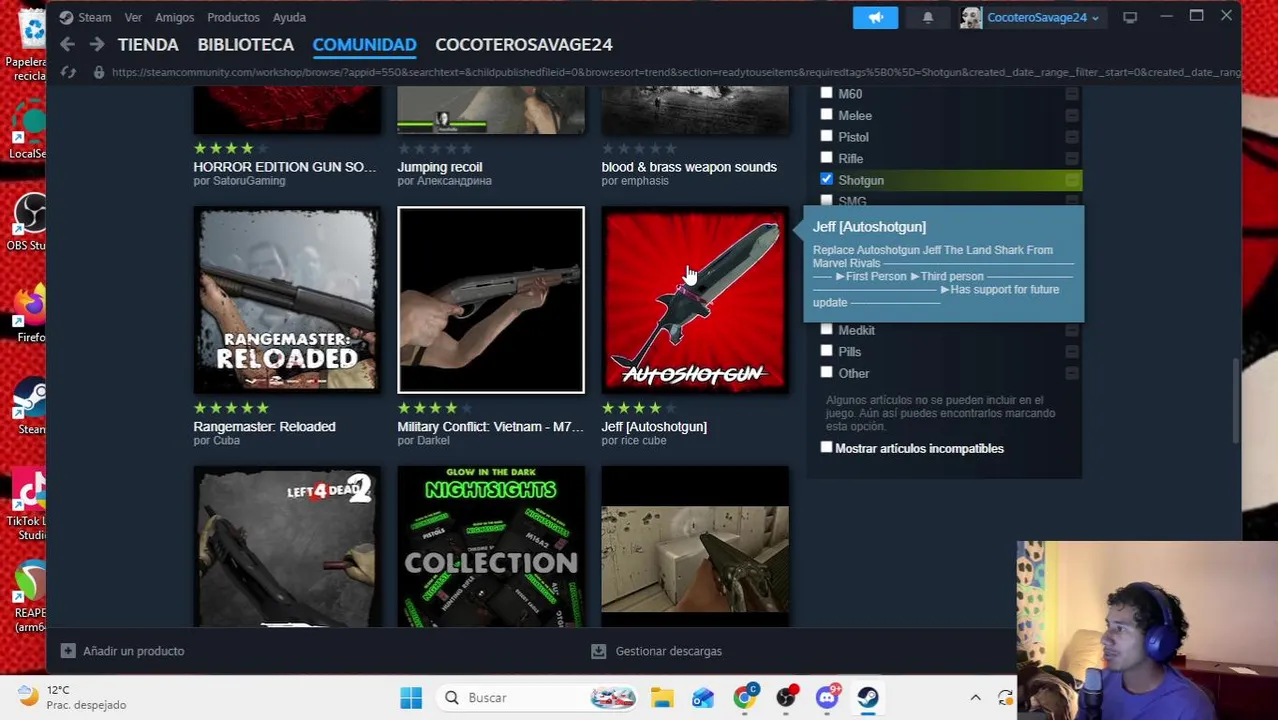The height and width of the screenshot is (720, 1278).
Task: Enable the M60 tag checkbox
Action: (826, 93)
